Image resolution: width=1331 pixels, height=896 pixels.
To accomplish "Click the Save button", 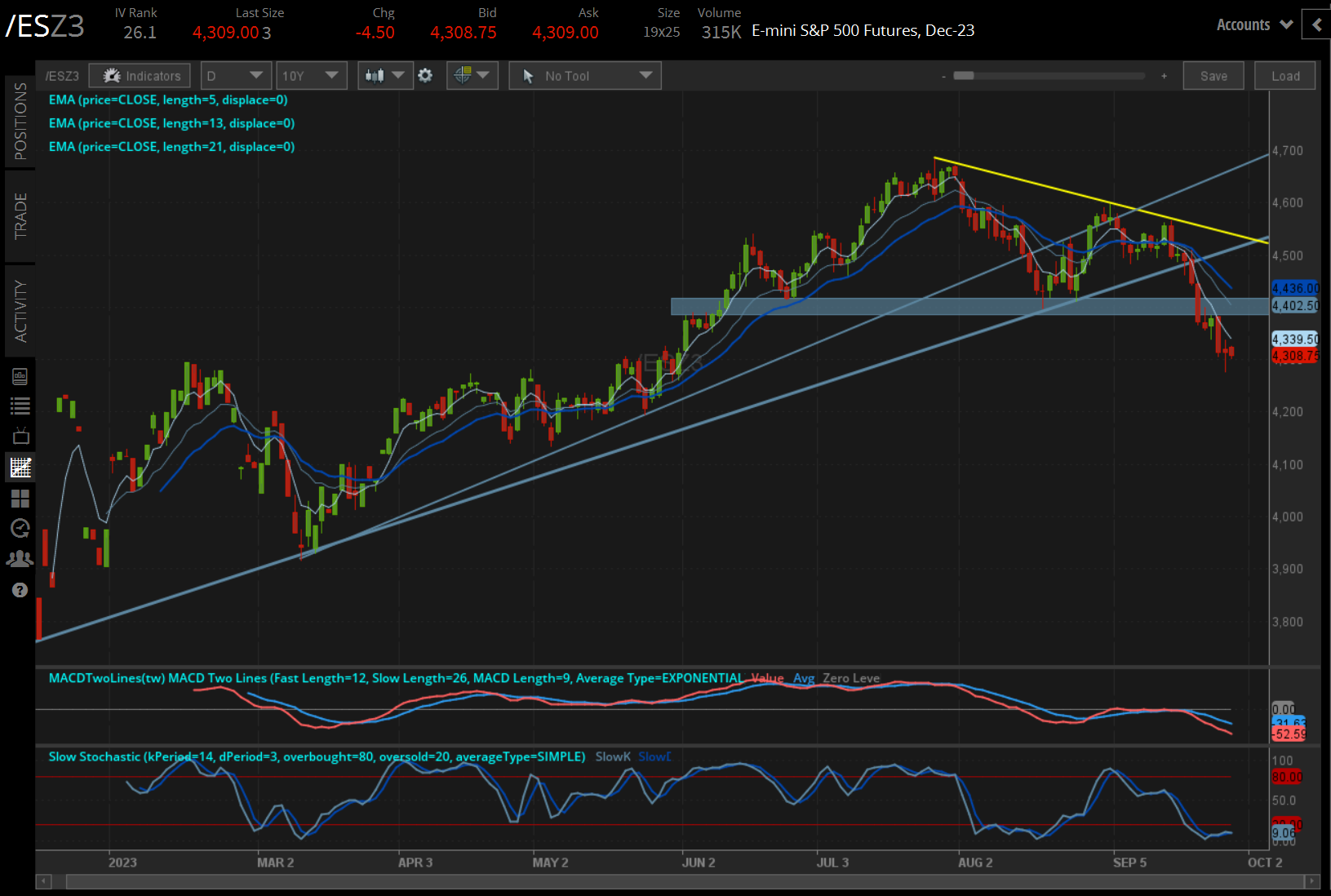I will [x=1213, y=75].
